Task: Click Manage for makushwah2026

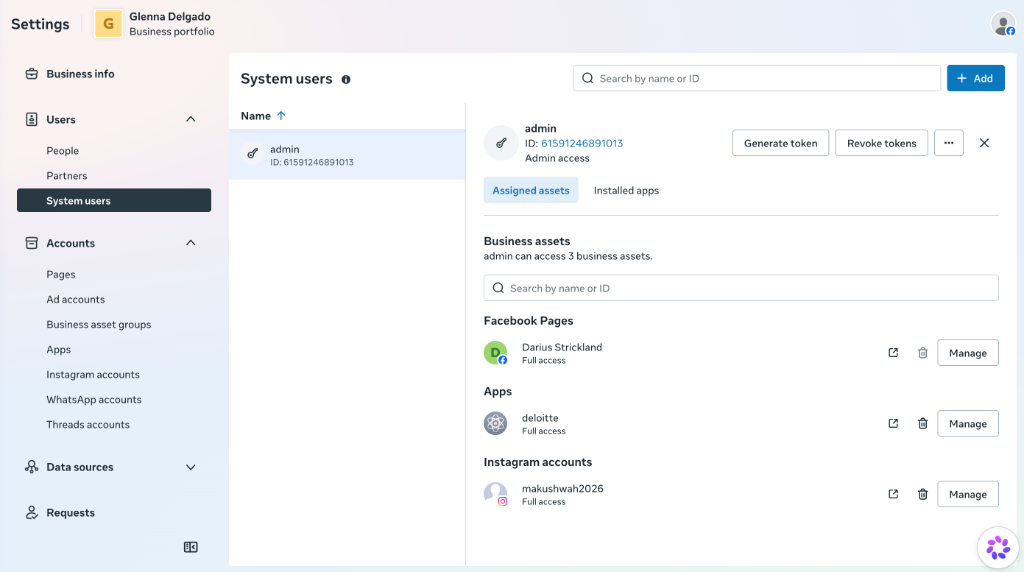Action: tap(968, 494)
